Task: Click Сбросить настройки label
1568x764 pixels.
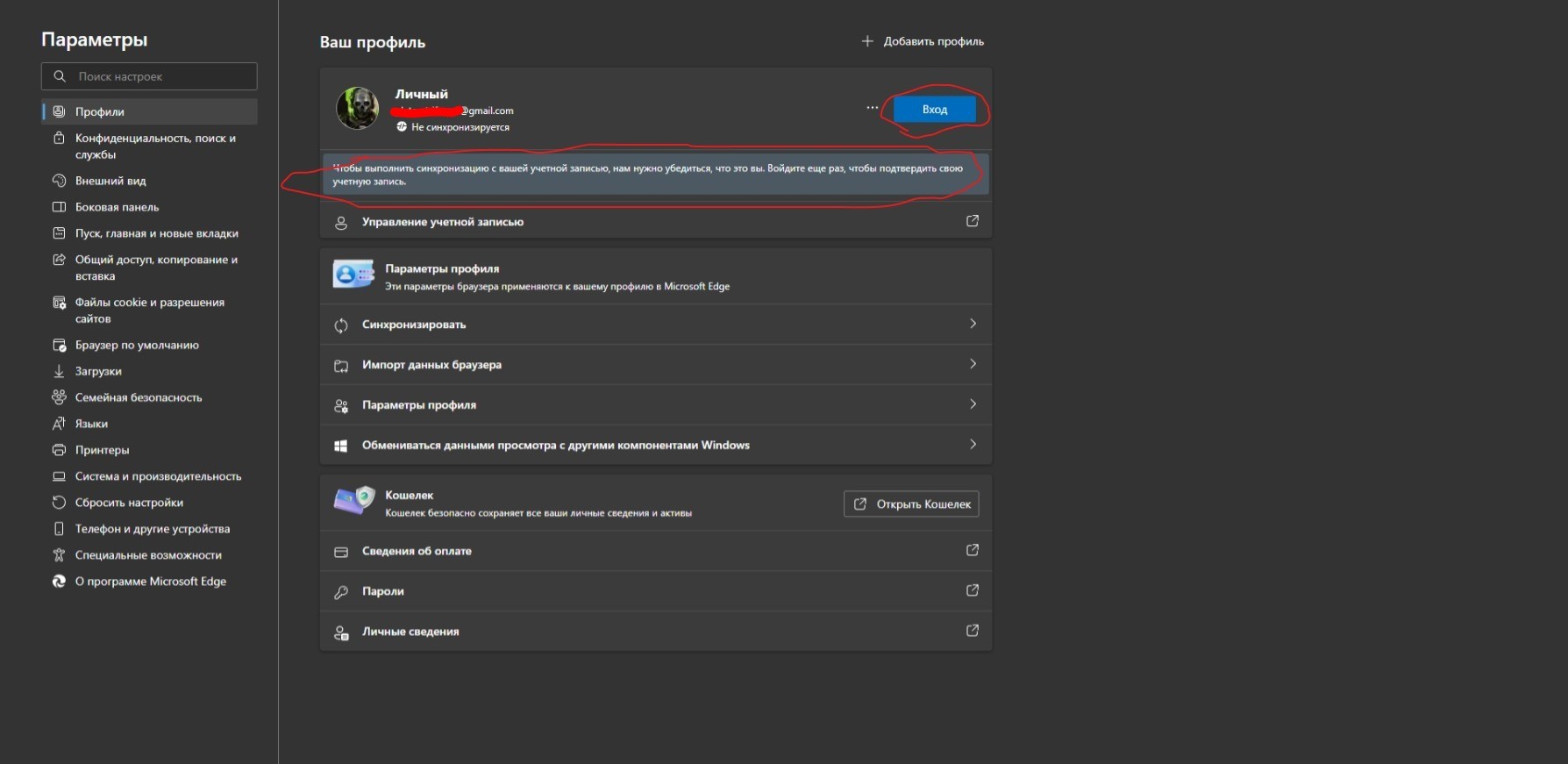Action: click(129, 503)
